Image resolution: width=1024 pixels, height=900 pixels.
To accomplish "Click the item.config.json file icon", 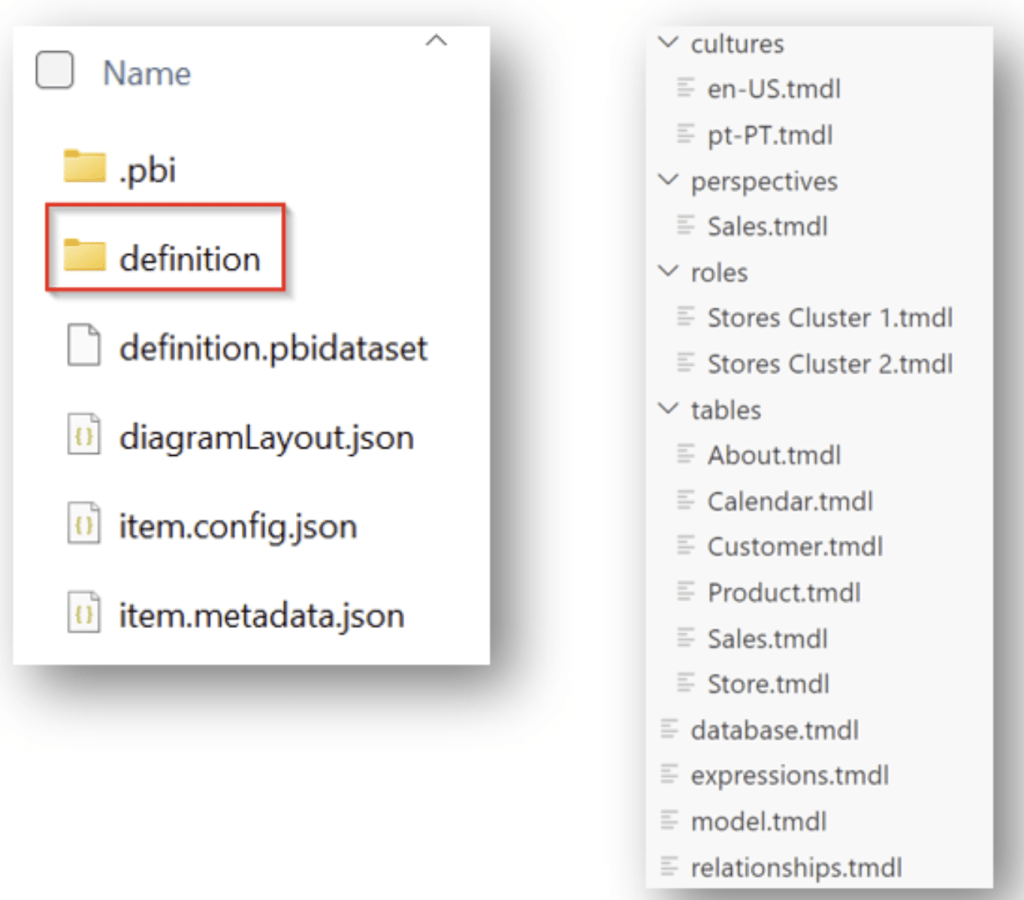I will click(84, 526).
